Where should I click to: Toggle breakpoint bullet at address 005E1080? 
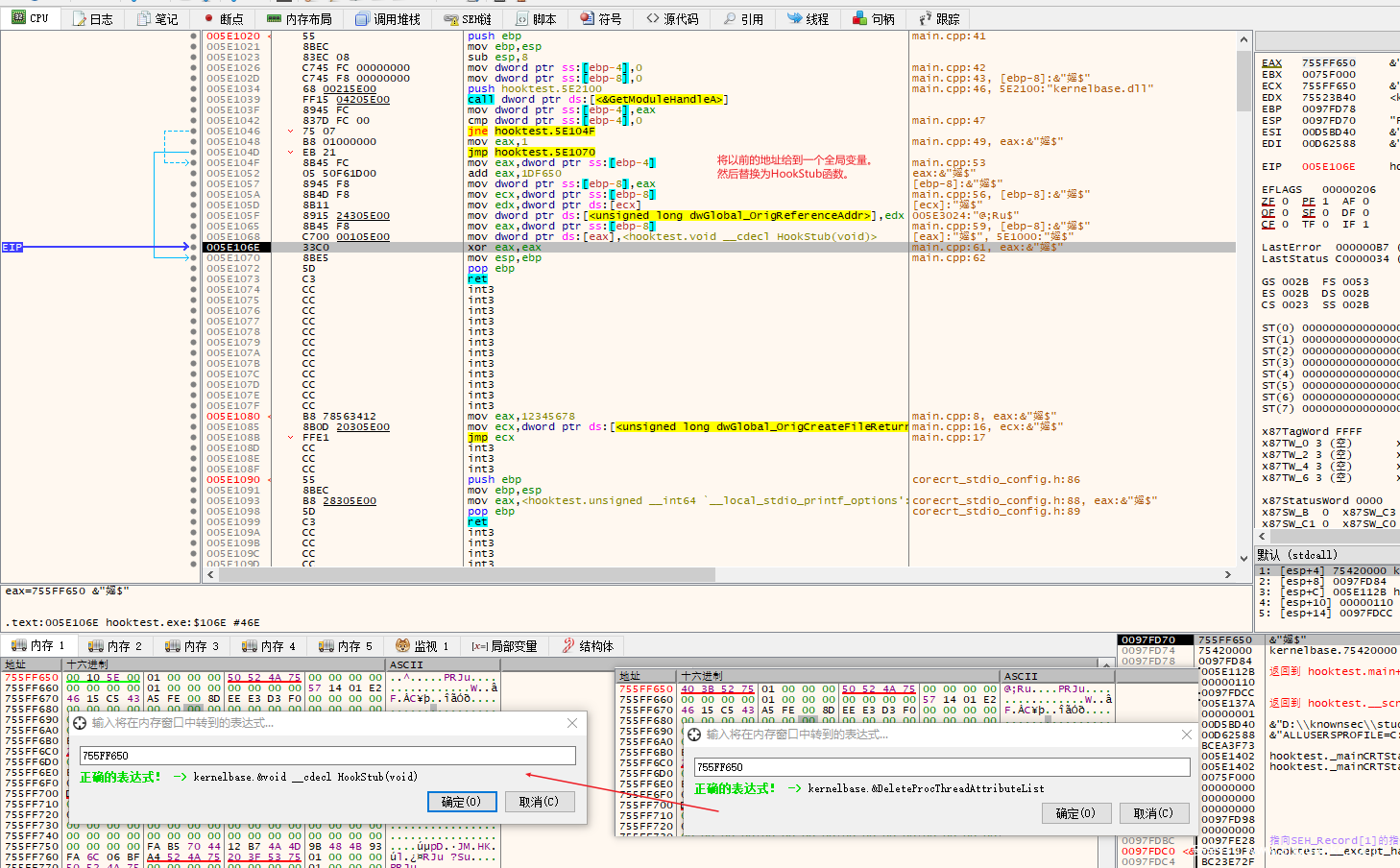coord(194,416)
